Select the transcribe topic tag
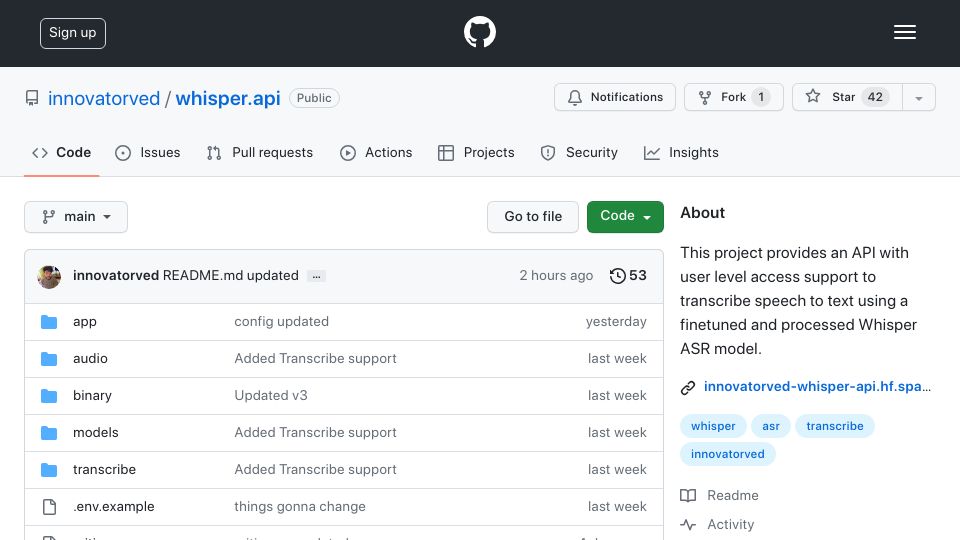Screen dimensions: 960x540 (834, 426)
